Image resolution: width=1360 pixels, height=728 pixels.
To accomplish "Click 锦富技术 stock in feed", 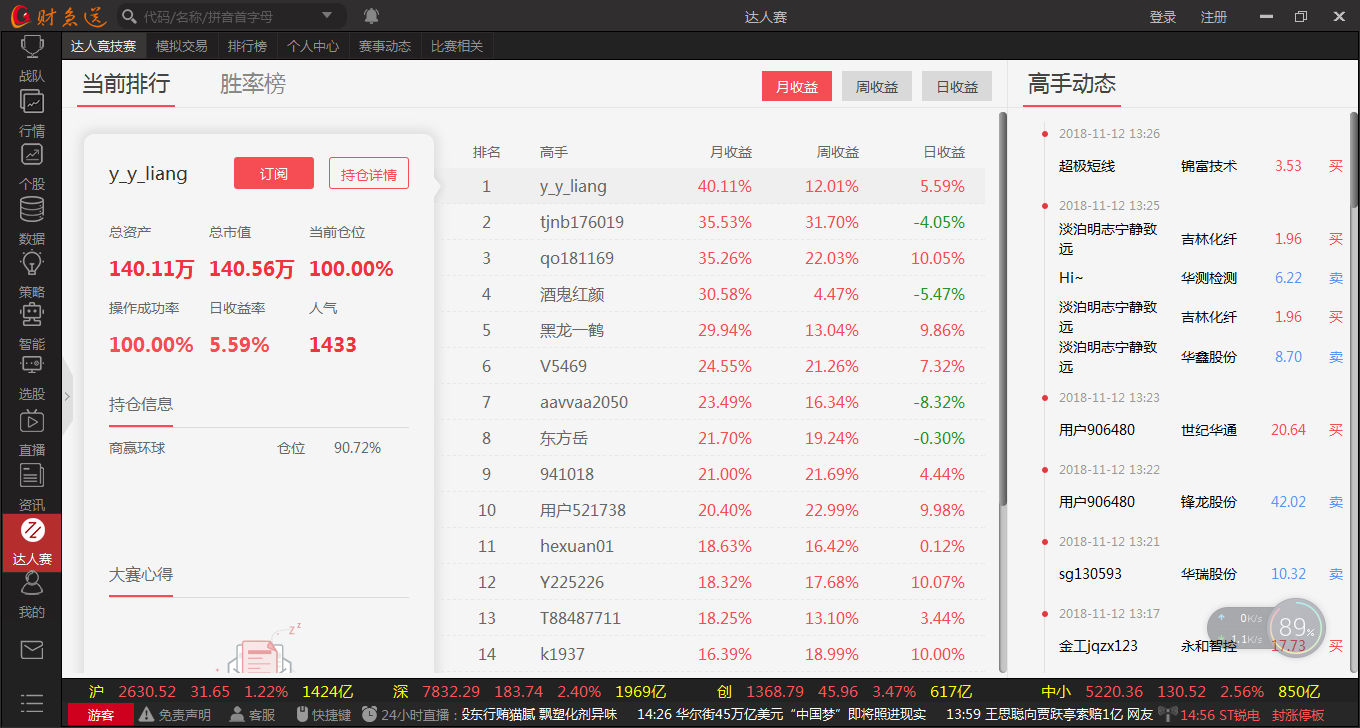I will [1208, 166].
